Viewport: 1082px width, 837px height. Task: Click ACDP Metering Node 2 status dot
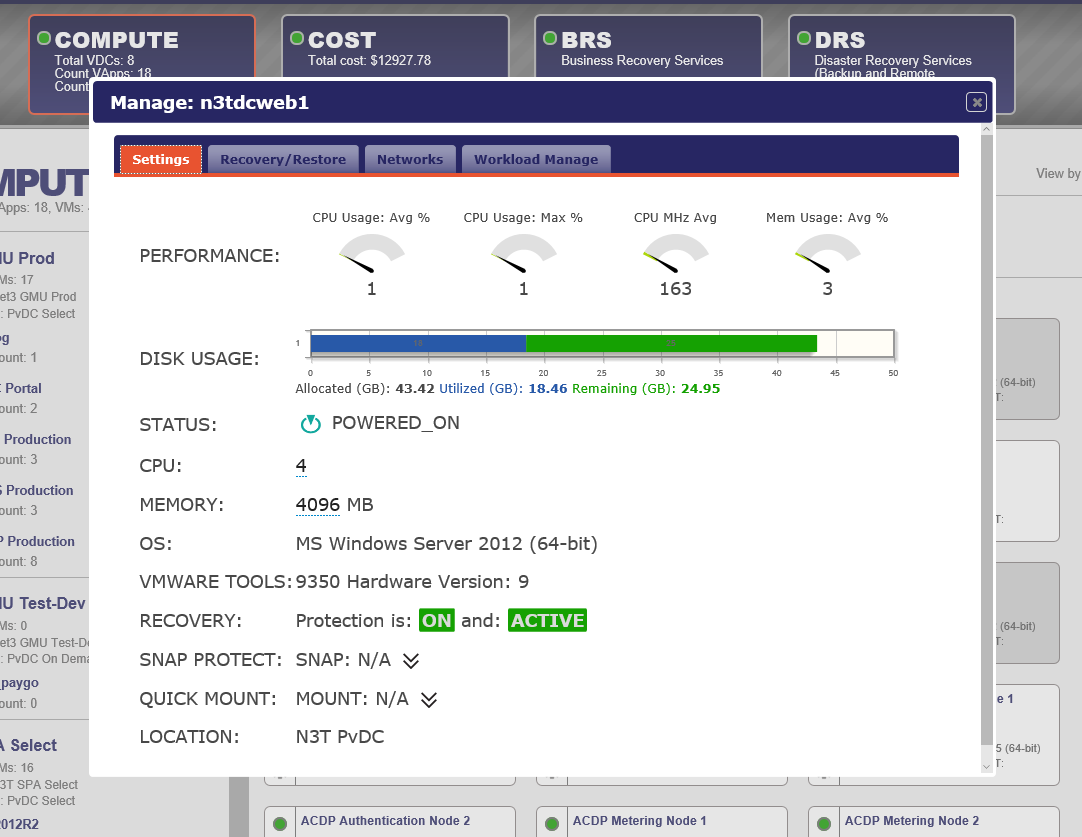point(824,824)
